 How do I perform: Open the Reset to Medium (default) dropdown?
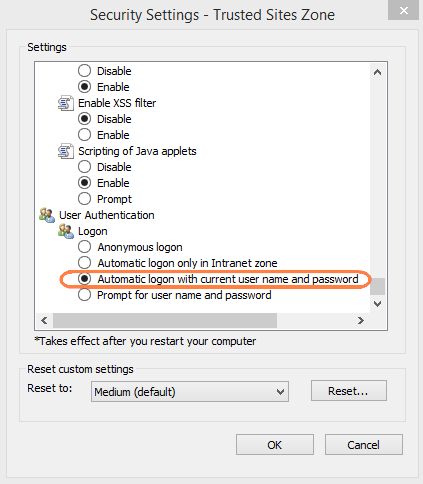click(190, 392)
